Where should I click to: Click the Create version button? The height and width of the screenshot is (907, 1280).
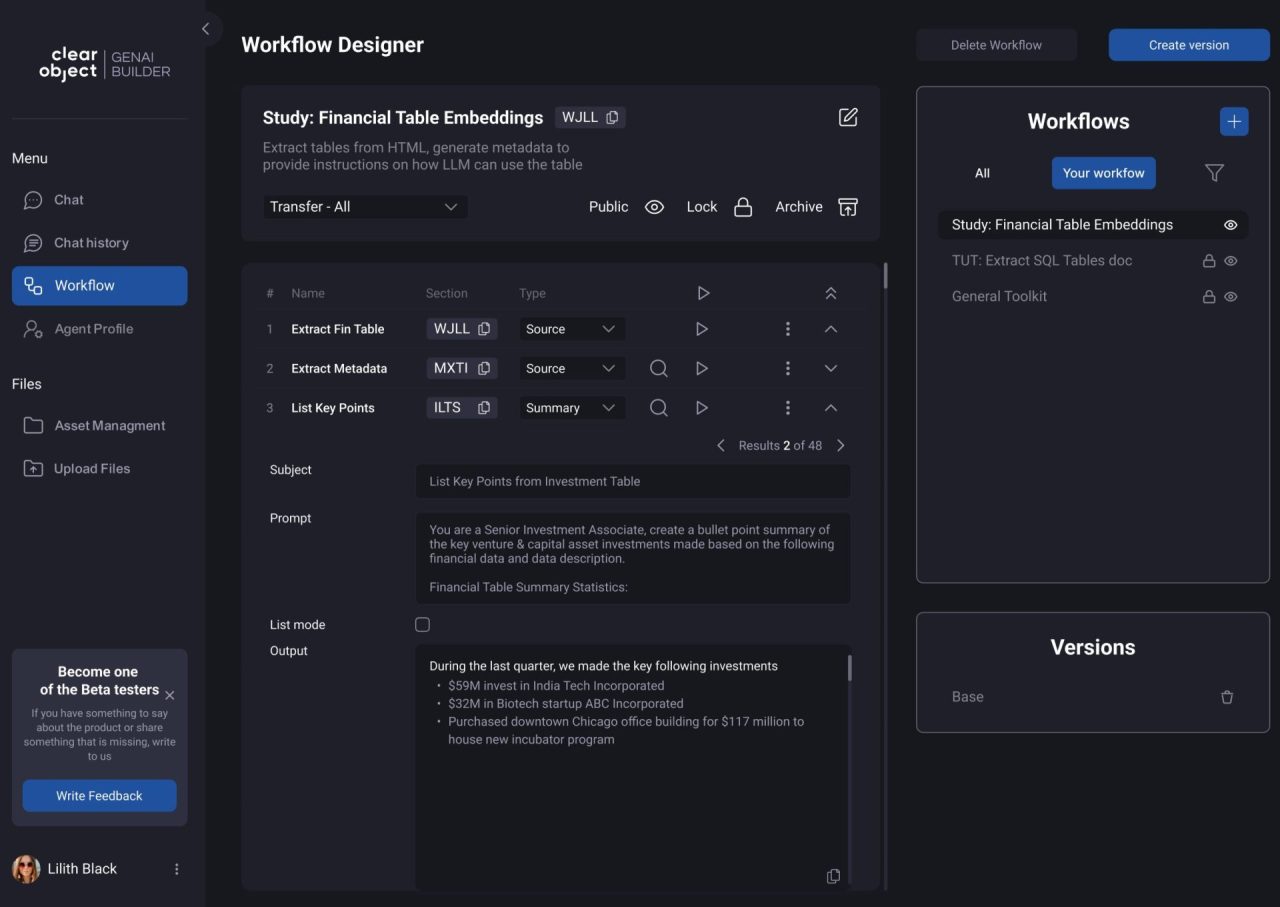[1188, 44]
